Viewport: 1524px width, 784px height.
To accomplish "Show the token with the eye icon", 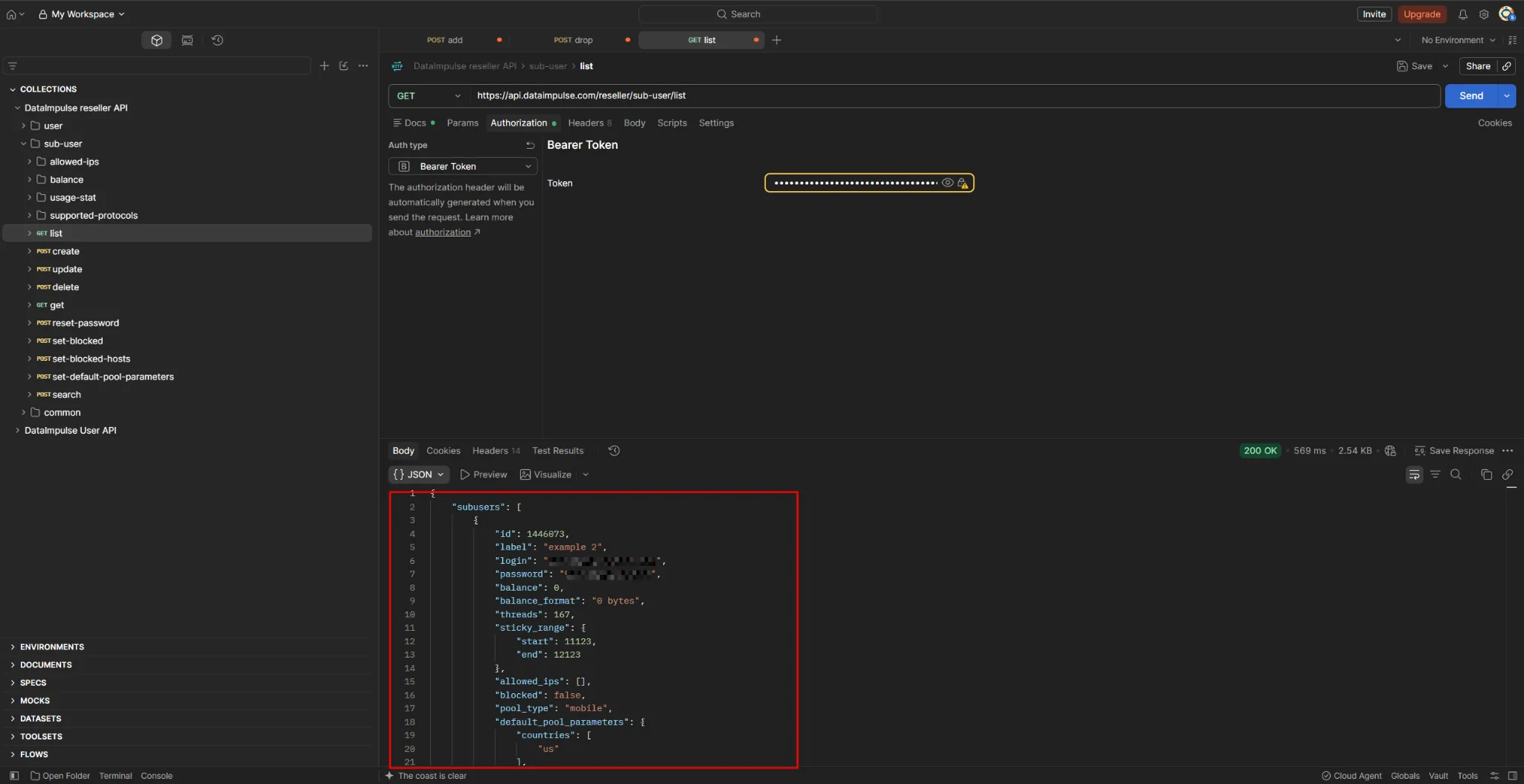I will pyautogui.click(x=947, y=183).
